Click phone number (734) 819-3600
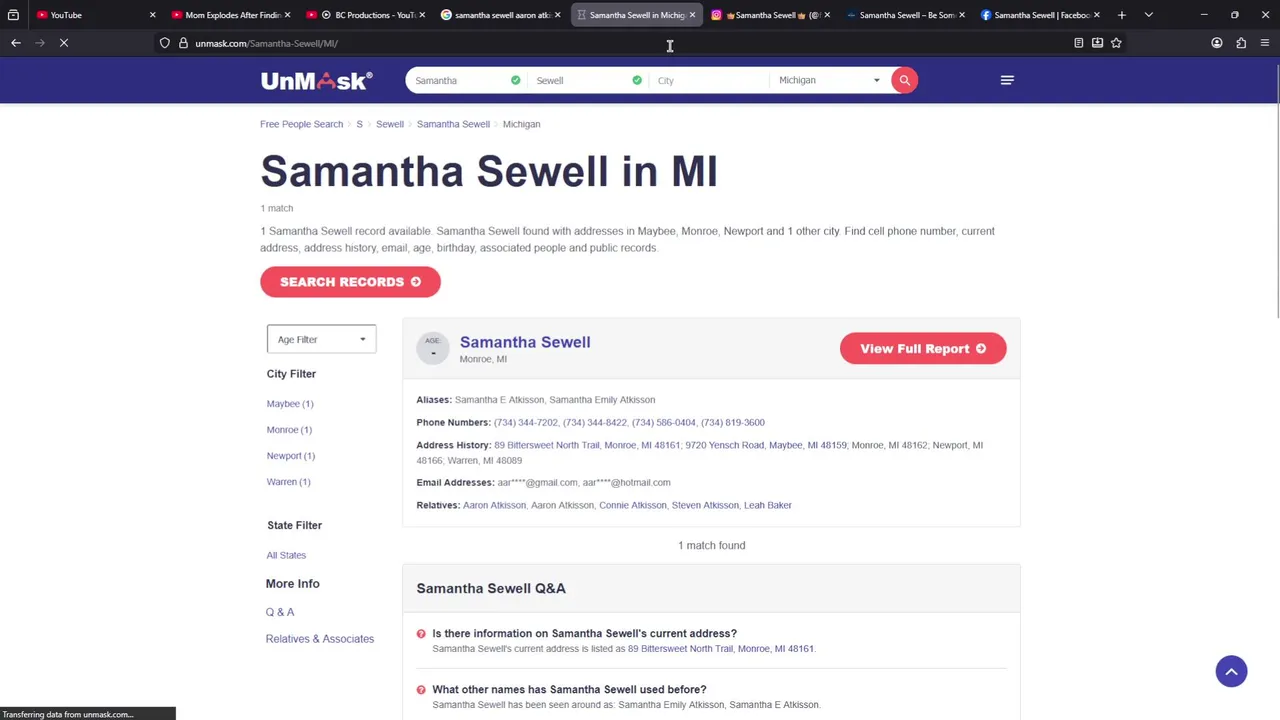This screenshot has width=1280, height=720. pyautogui.click(x=733, y=422)
